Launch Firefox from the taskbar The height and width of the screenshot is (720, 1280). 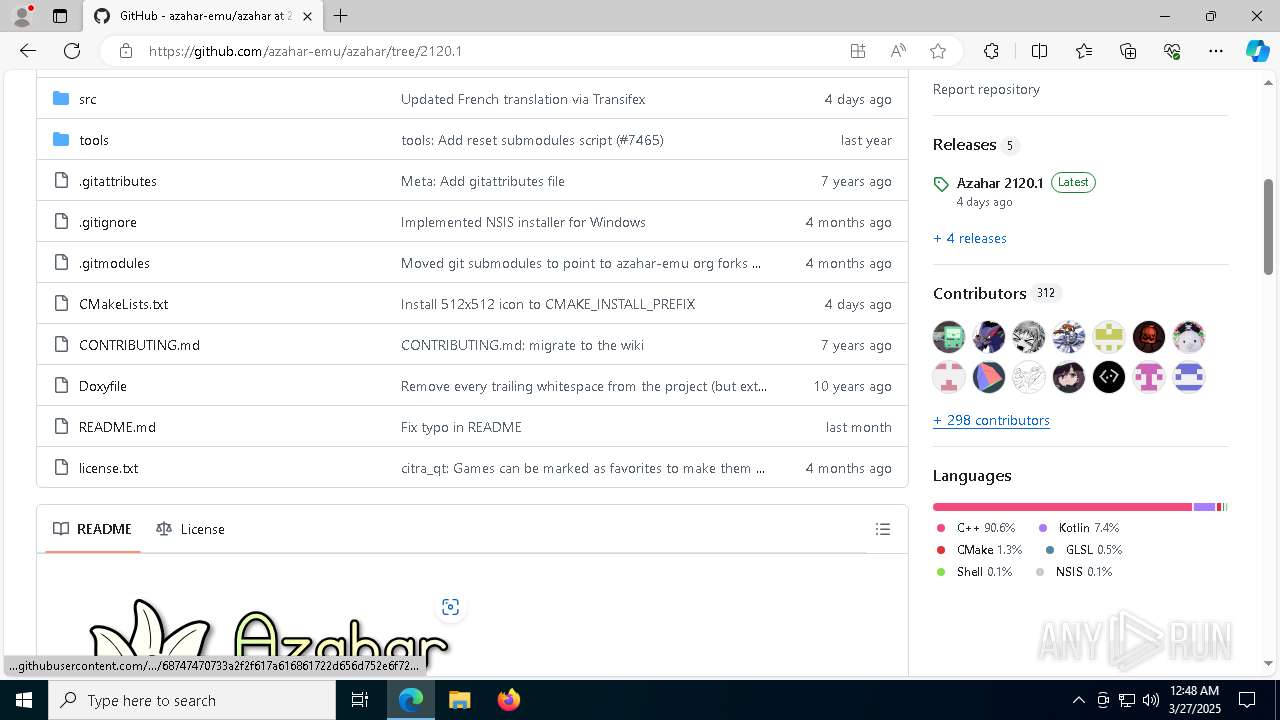pyautogui.click(x=508, y=700)
